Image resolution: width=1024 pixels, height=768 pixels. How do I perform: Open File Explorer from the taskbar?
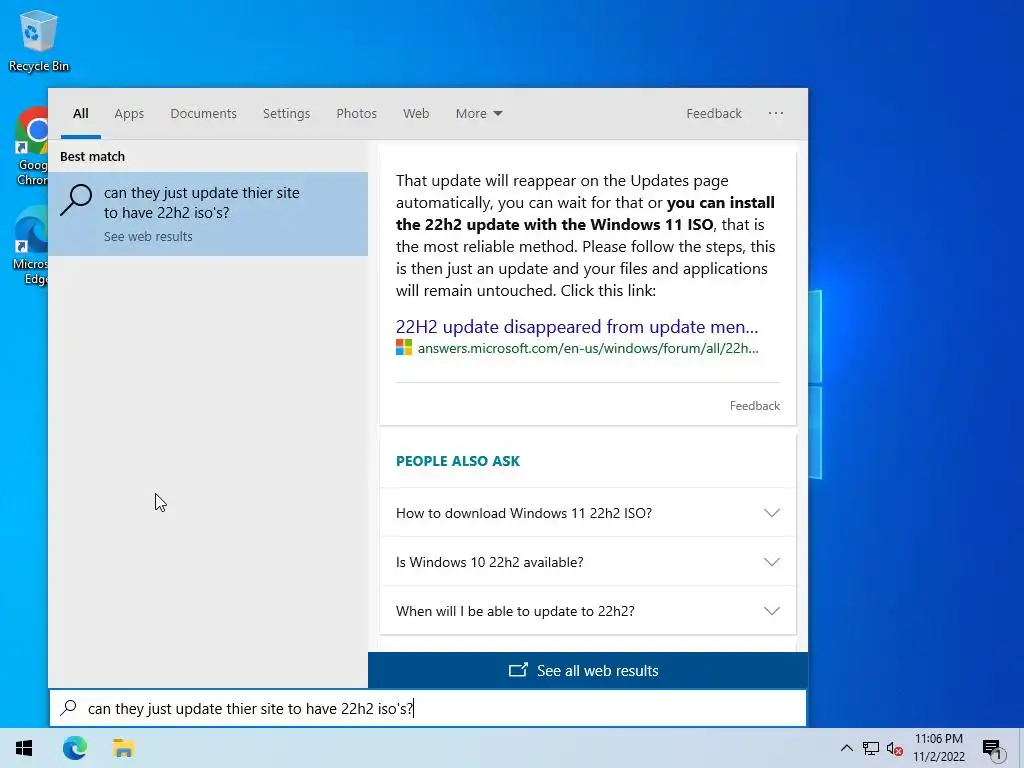pyautogui.click(x=123, y=748)
